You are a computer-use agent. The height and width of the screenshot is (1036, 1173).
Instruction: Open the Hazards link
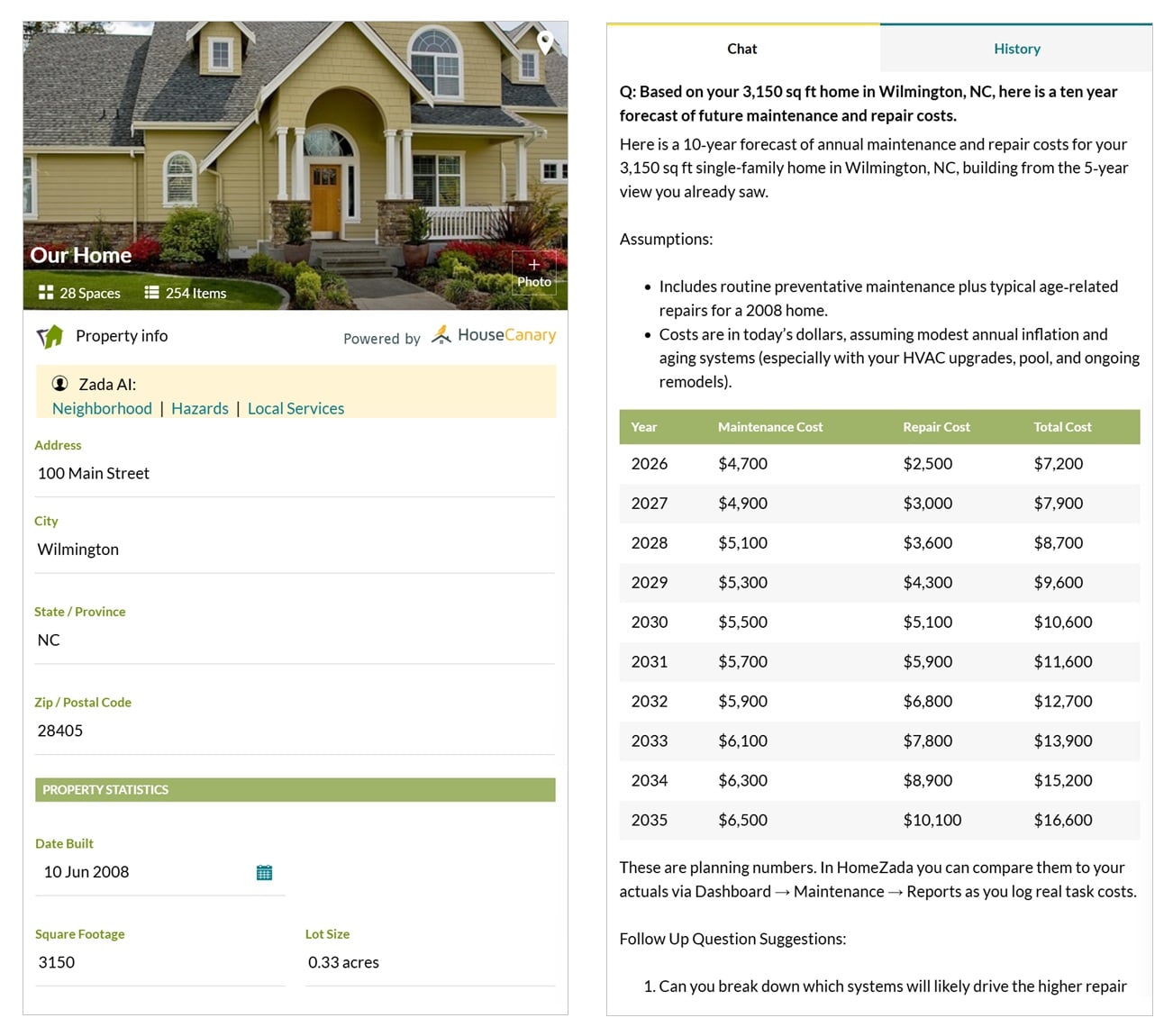(199, 408)
